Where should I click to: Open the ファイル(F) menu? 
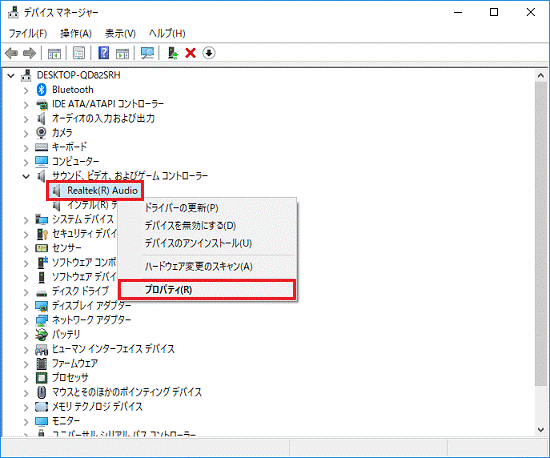(x=27, y=34)
